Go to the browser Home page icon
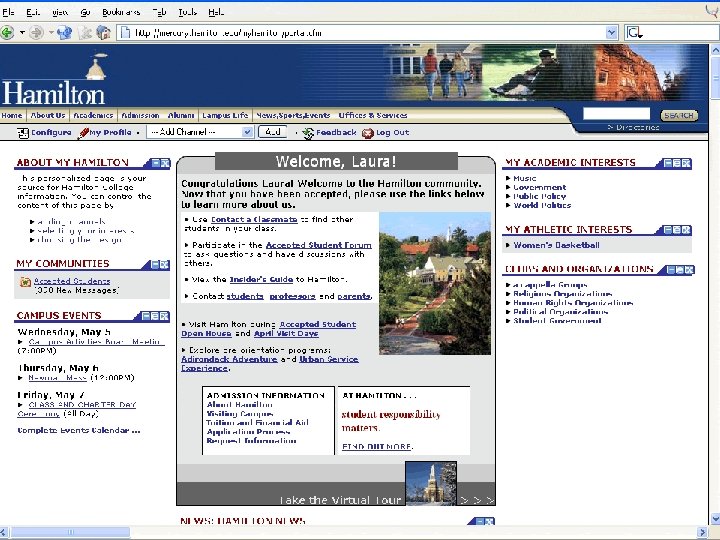Screen dimensions: 720x540 pos(104,33)
